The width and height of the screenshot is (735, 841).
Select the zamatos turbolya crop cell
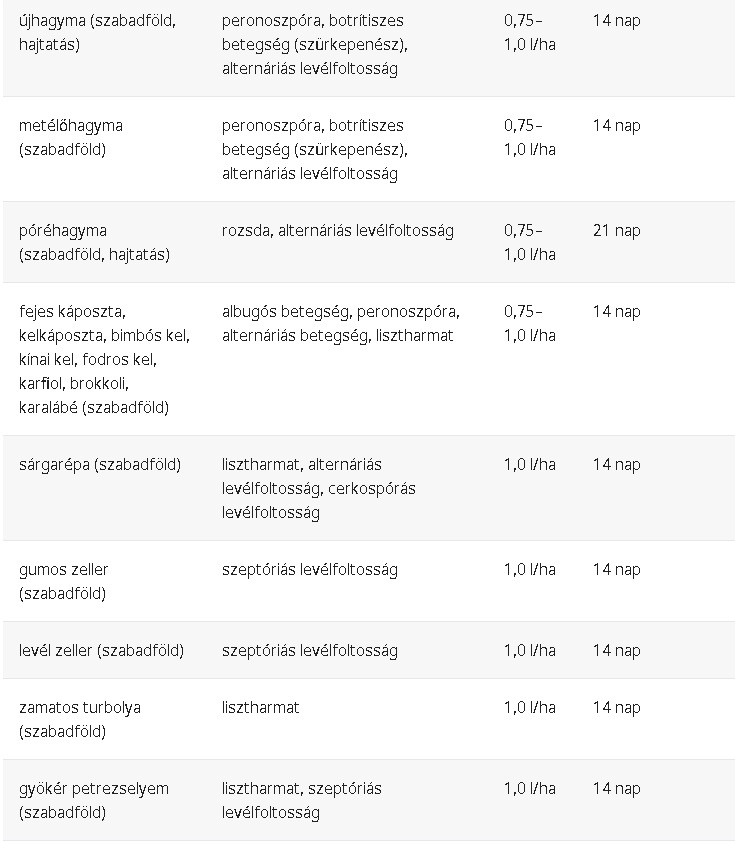[80, 719]
